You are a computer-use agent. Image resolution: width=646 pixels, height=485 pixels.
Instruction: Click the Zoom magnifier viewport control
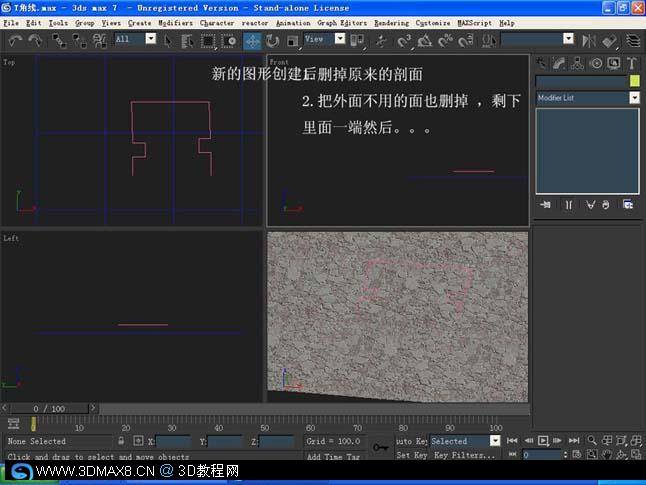point(592,440)
